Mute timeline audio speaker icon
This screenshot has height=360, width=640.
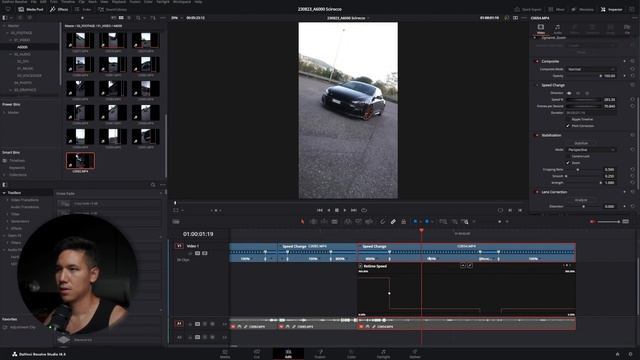coord(592,222)
